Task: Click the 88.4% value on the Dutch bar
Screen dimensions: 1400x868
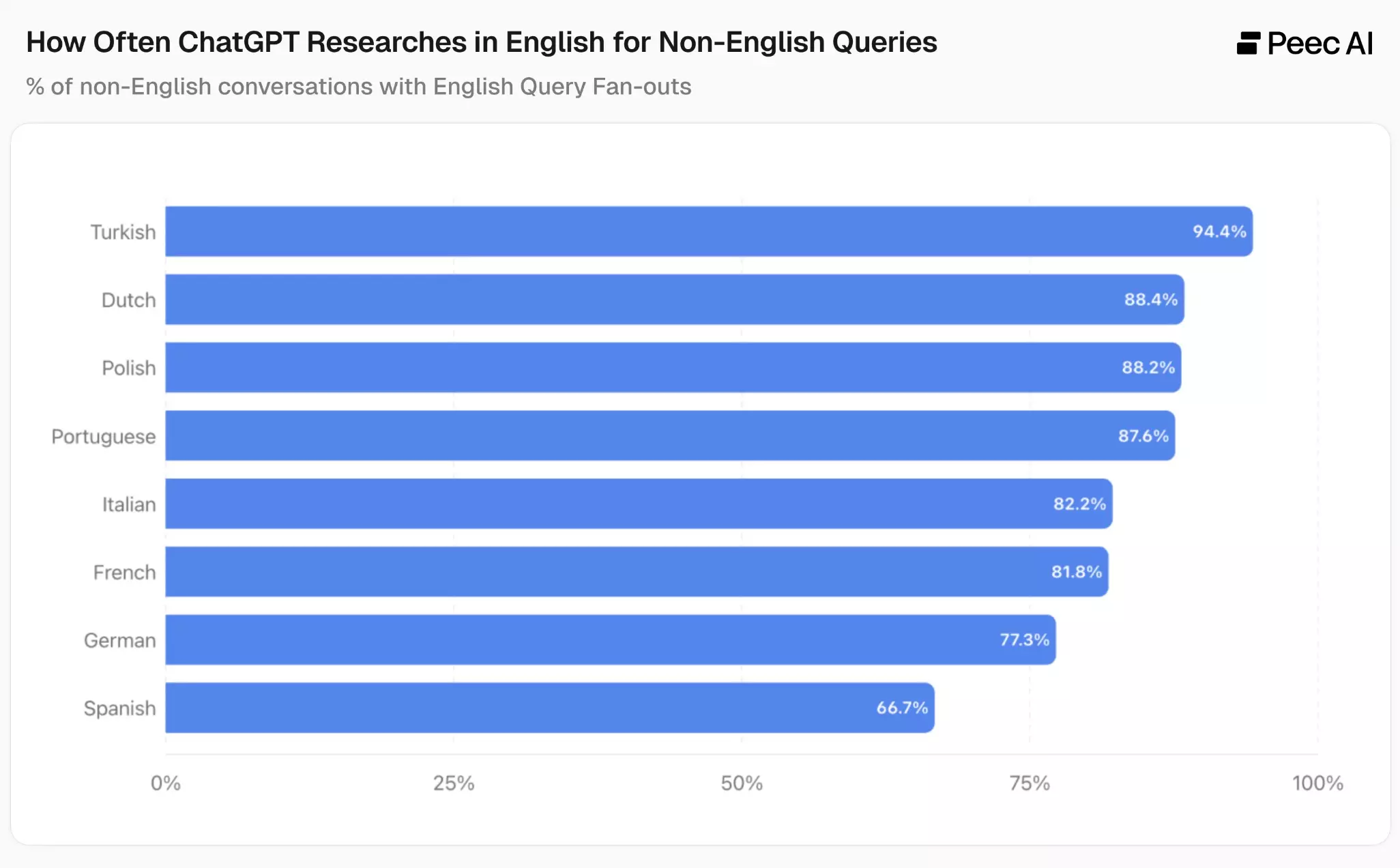Action: click(x=1150, y=300)
